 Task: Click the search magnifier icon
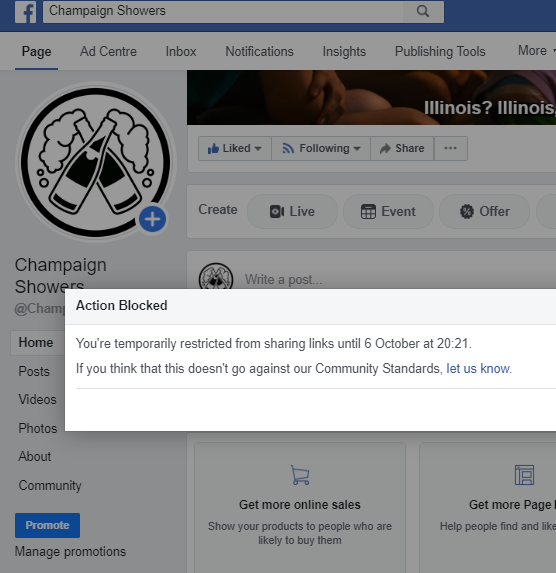coord(423,11)
